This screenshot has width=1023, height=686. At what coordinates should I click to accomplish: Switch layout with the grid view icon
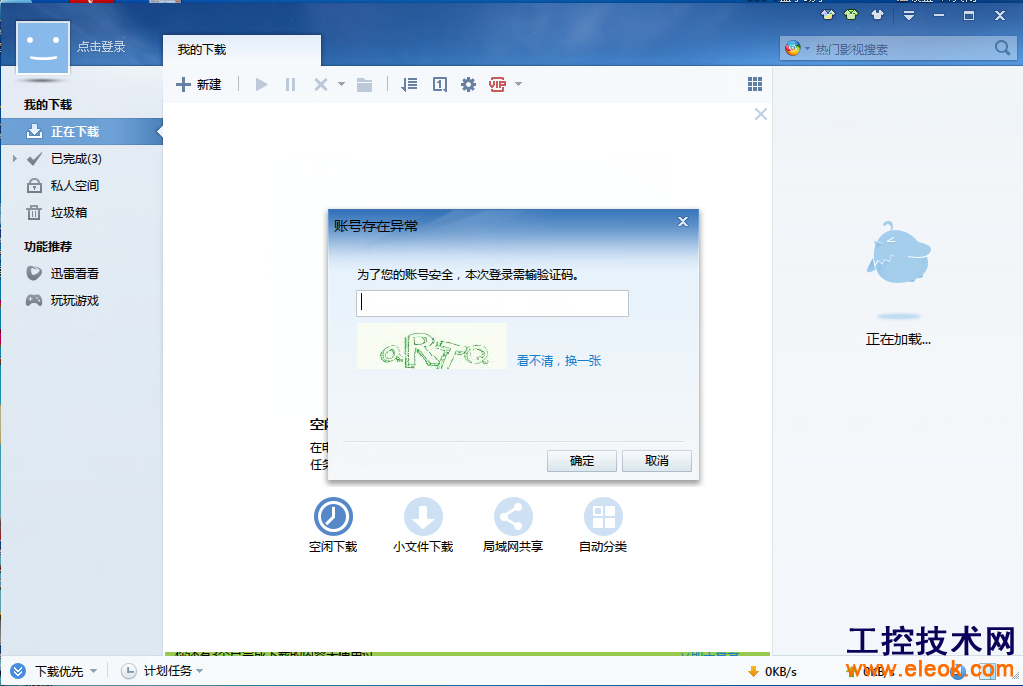pos(755,84)
